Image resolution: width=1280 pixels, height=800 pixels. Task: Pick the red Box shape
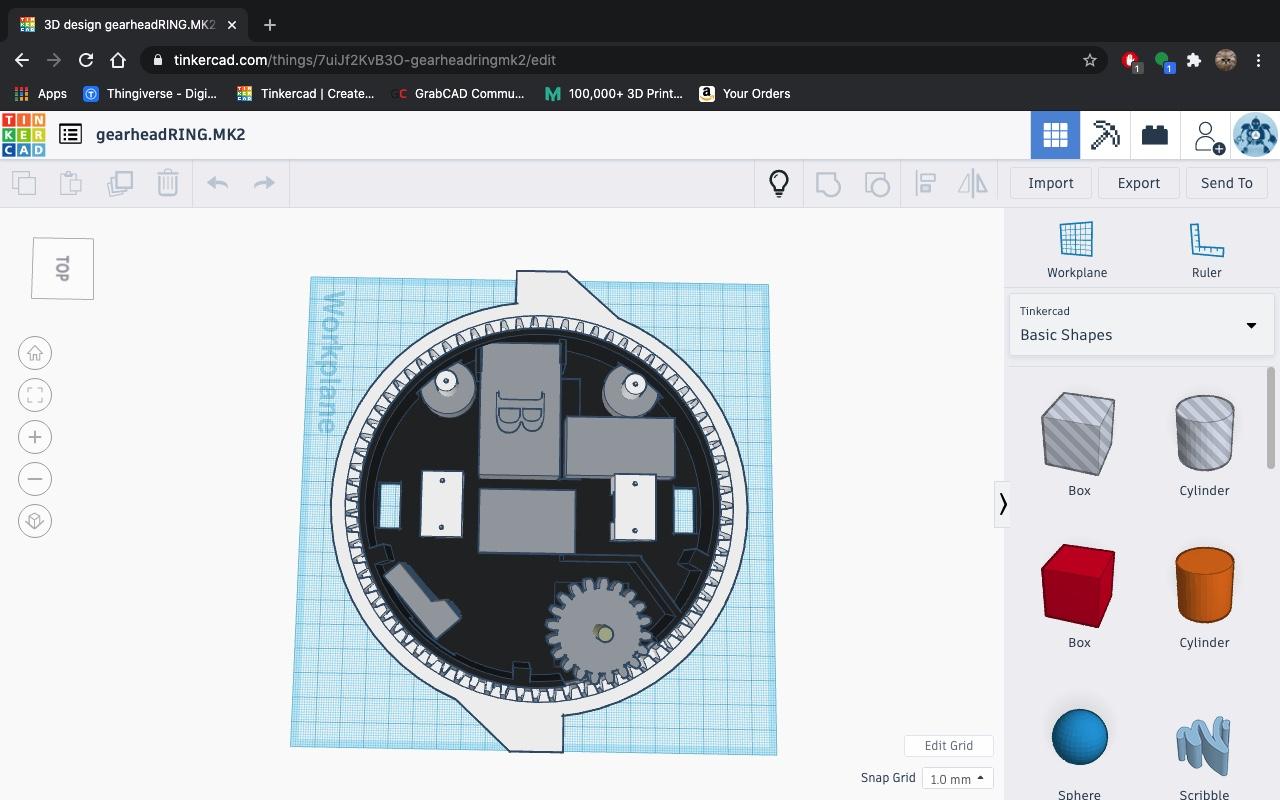click(x=1078, y=585)
